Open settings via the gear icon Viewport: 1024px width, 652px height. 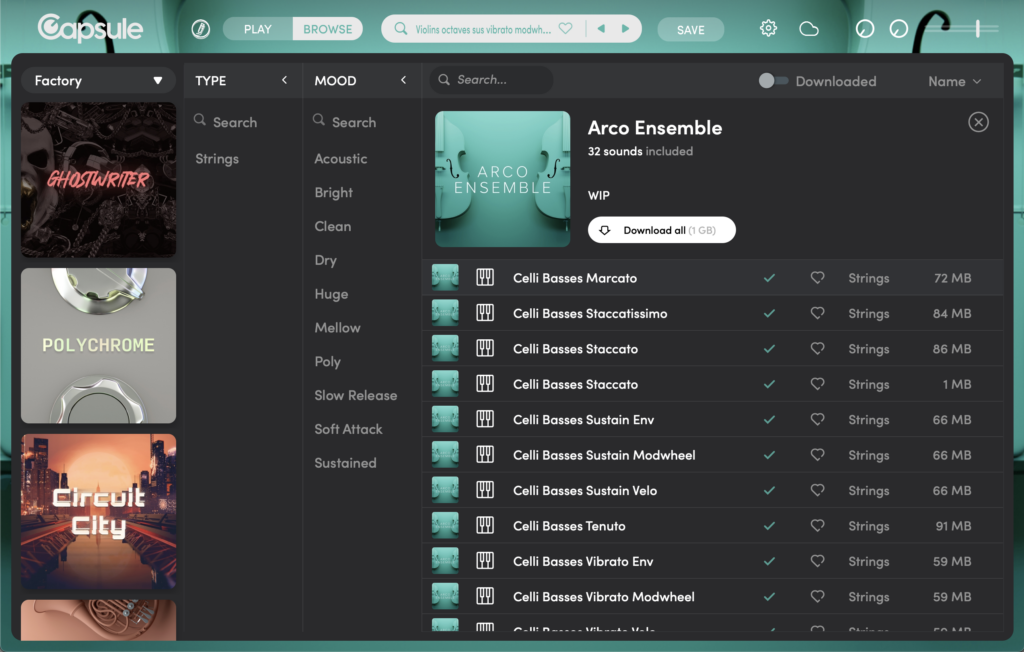[x=768, y=29]
